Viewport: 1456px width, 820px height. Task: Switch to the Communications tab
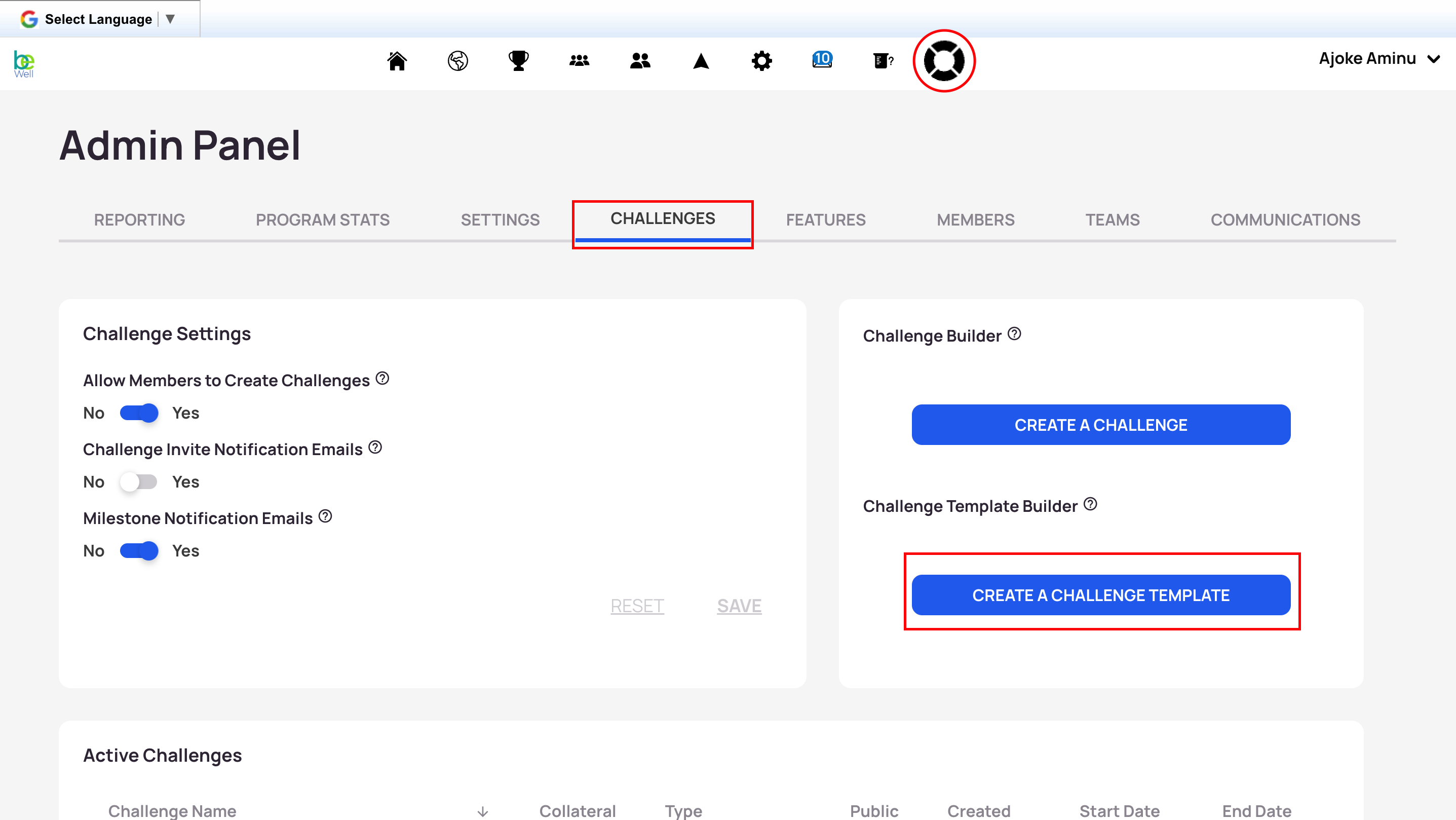1285,219
